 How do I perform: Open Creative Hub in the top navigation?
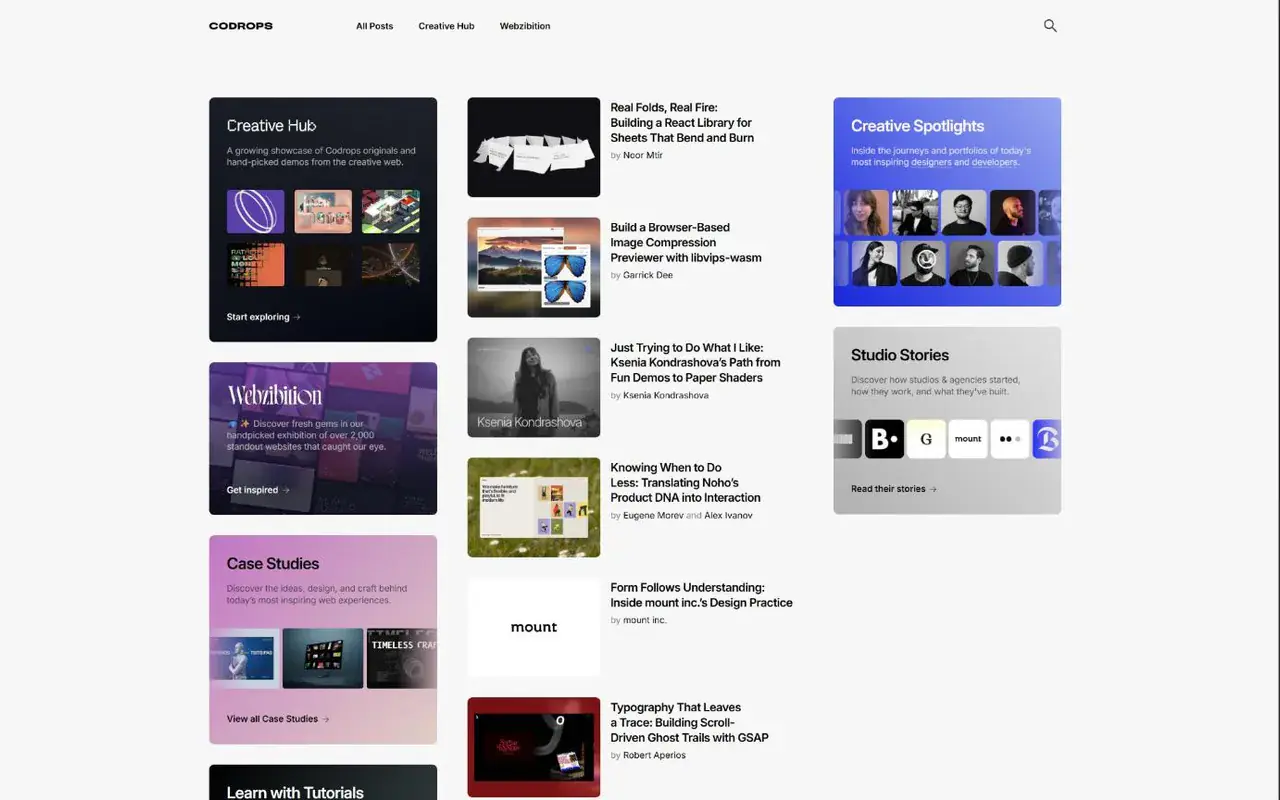(446, 26)
